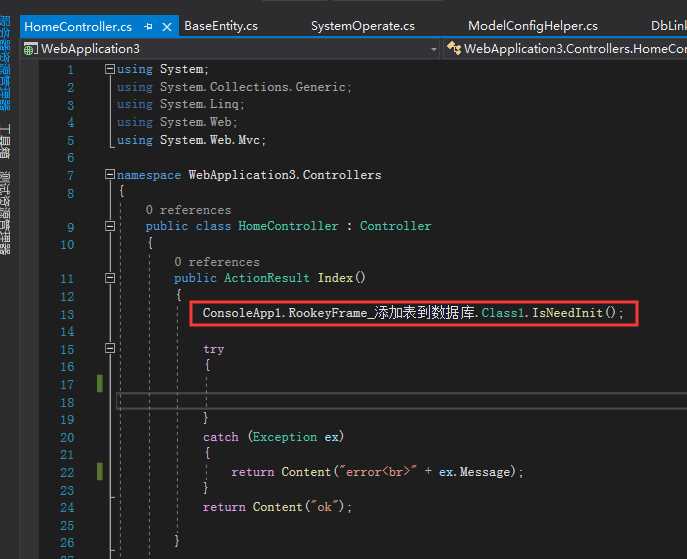
Task: Switch to the BaseEntity.cs tab
Action: tap(221, 26)
